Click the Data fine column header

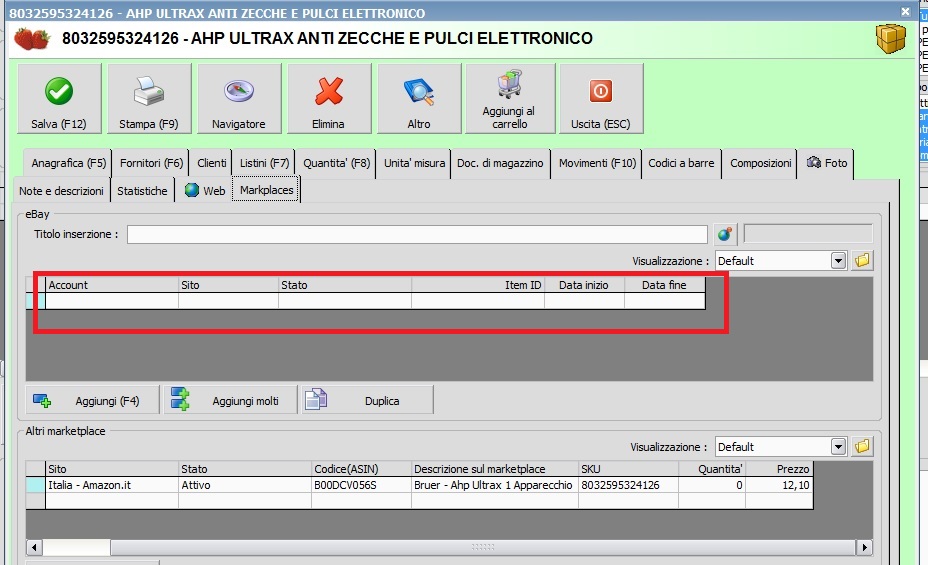point(665,285)
